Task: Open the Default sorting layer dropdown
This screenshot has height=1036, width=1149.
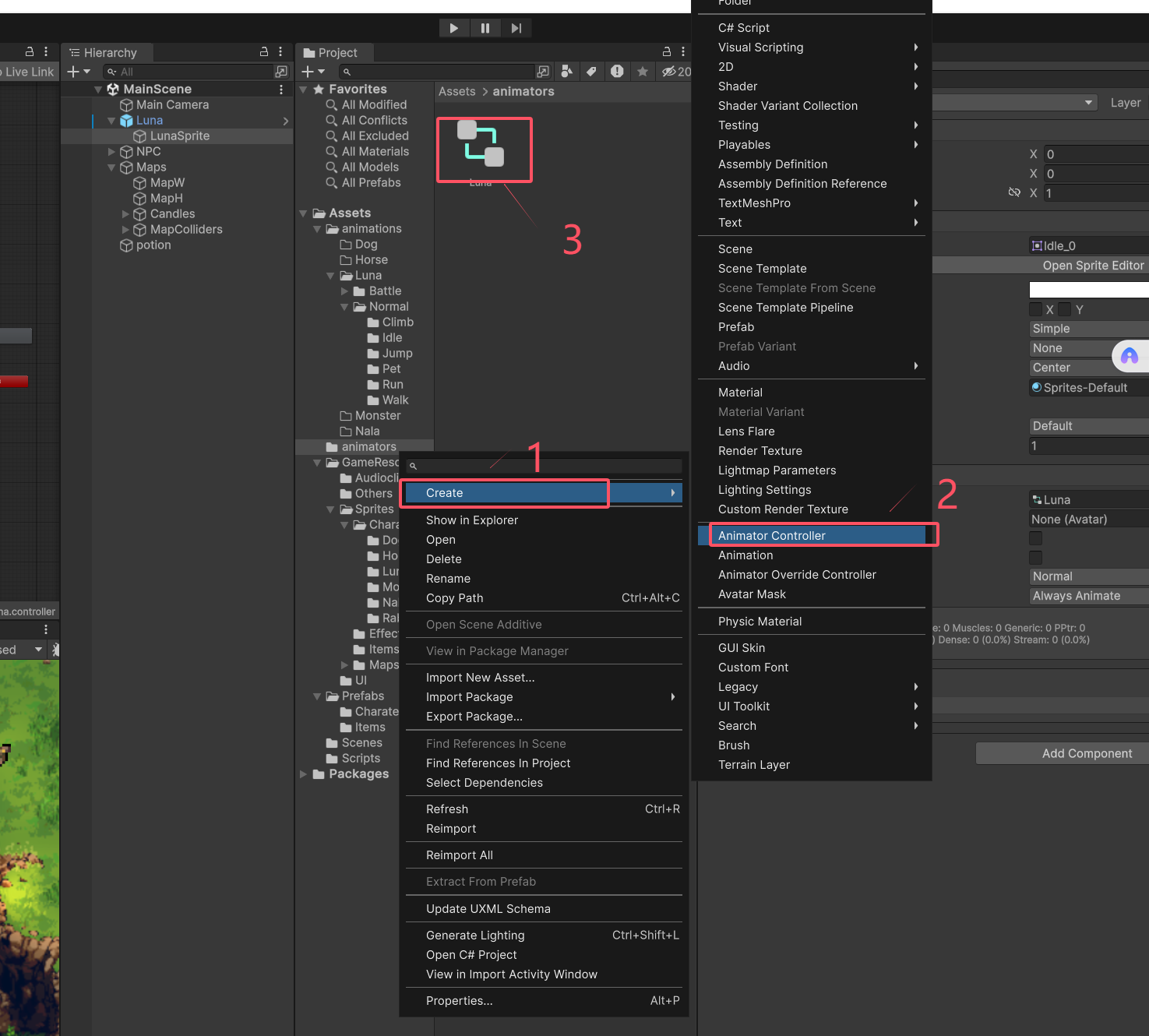Action: 1089,426
